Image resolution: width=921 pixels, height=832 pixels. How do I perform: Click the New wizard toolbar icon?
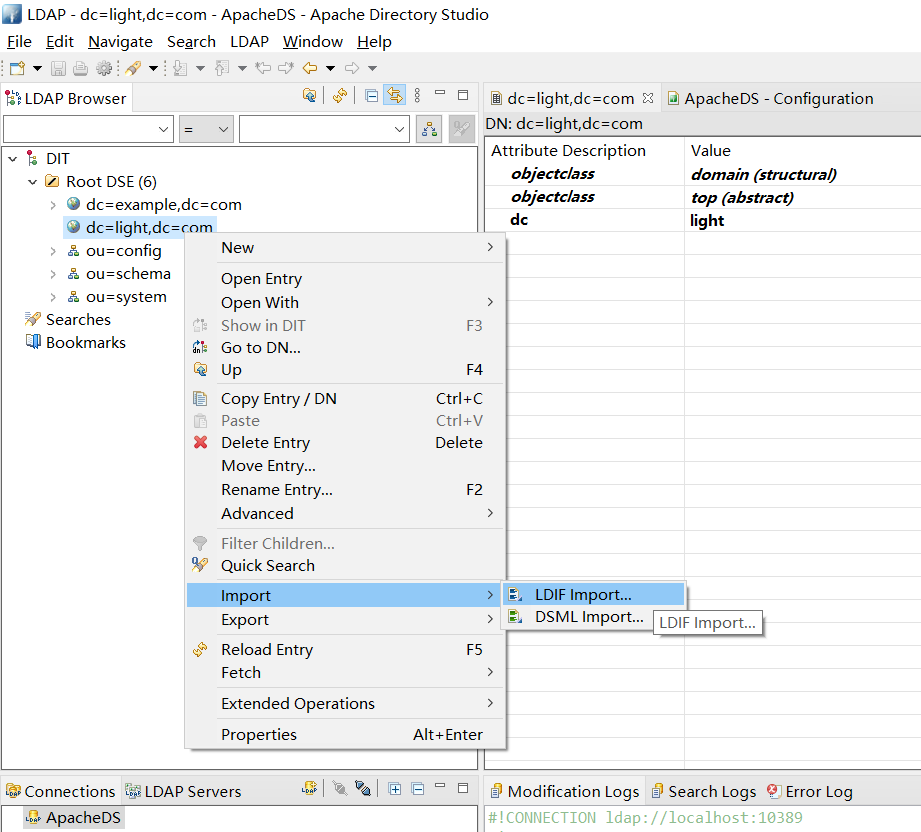tap(17, 68)
